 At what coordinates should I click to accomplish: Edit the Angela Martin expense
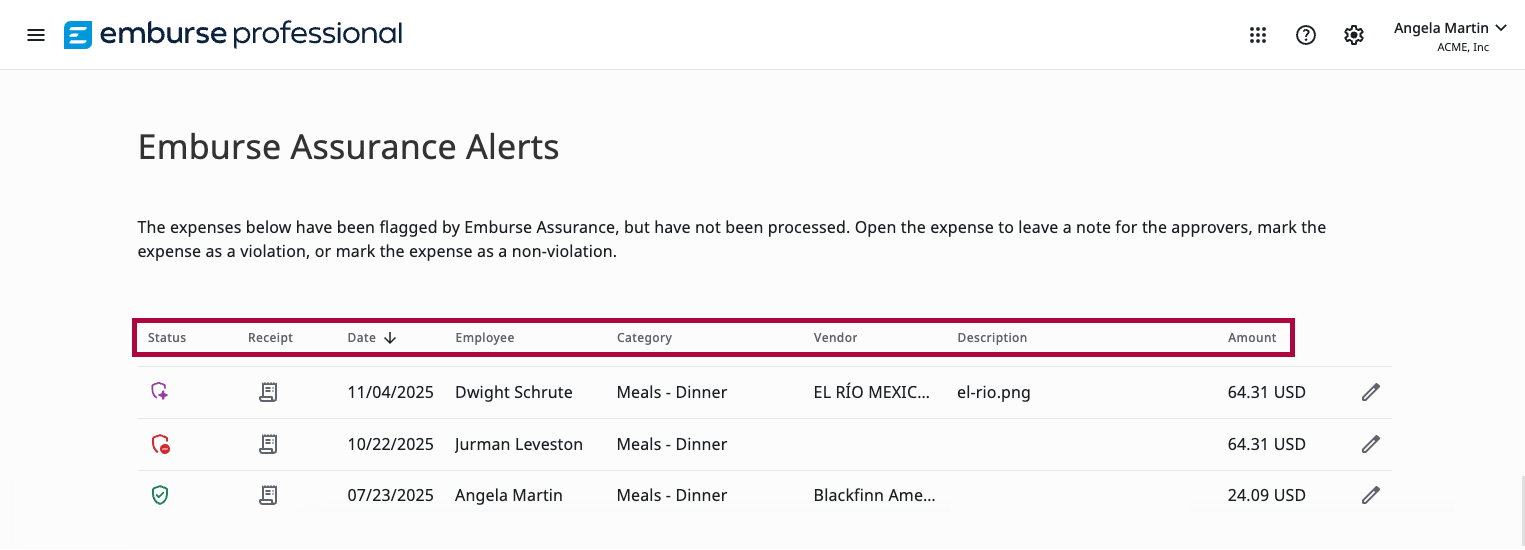coord(1370,495)
